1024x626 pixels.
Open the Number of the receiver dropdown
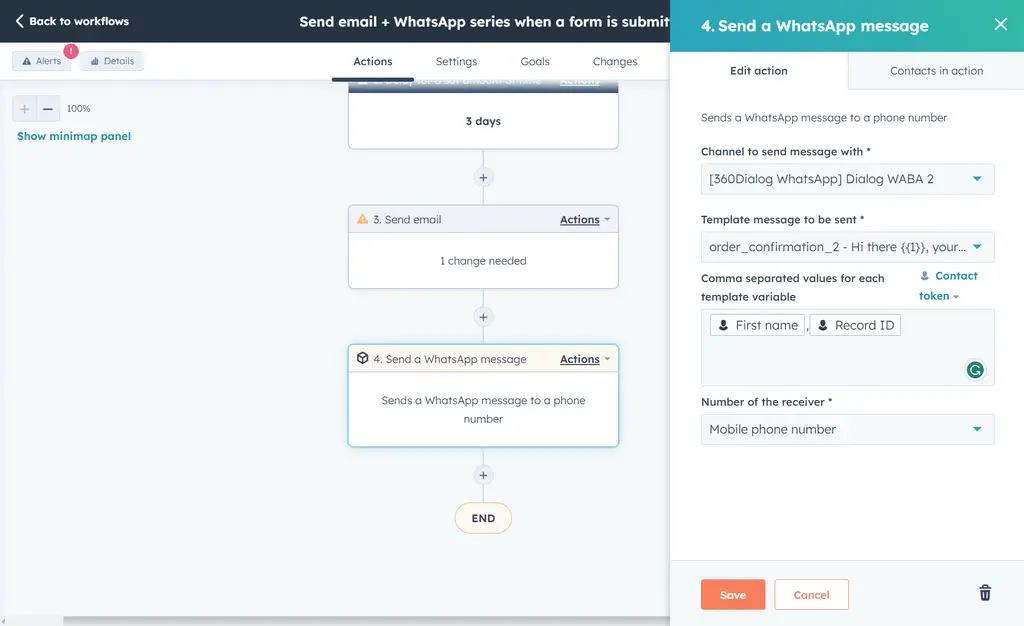click(x=848, y=430)
